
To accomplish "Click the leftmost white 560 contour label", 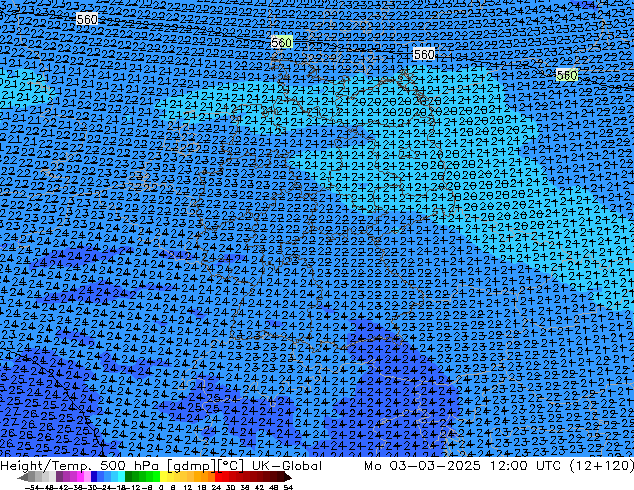I will 87,19.
